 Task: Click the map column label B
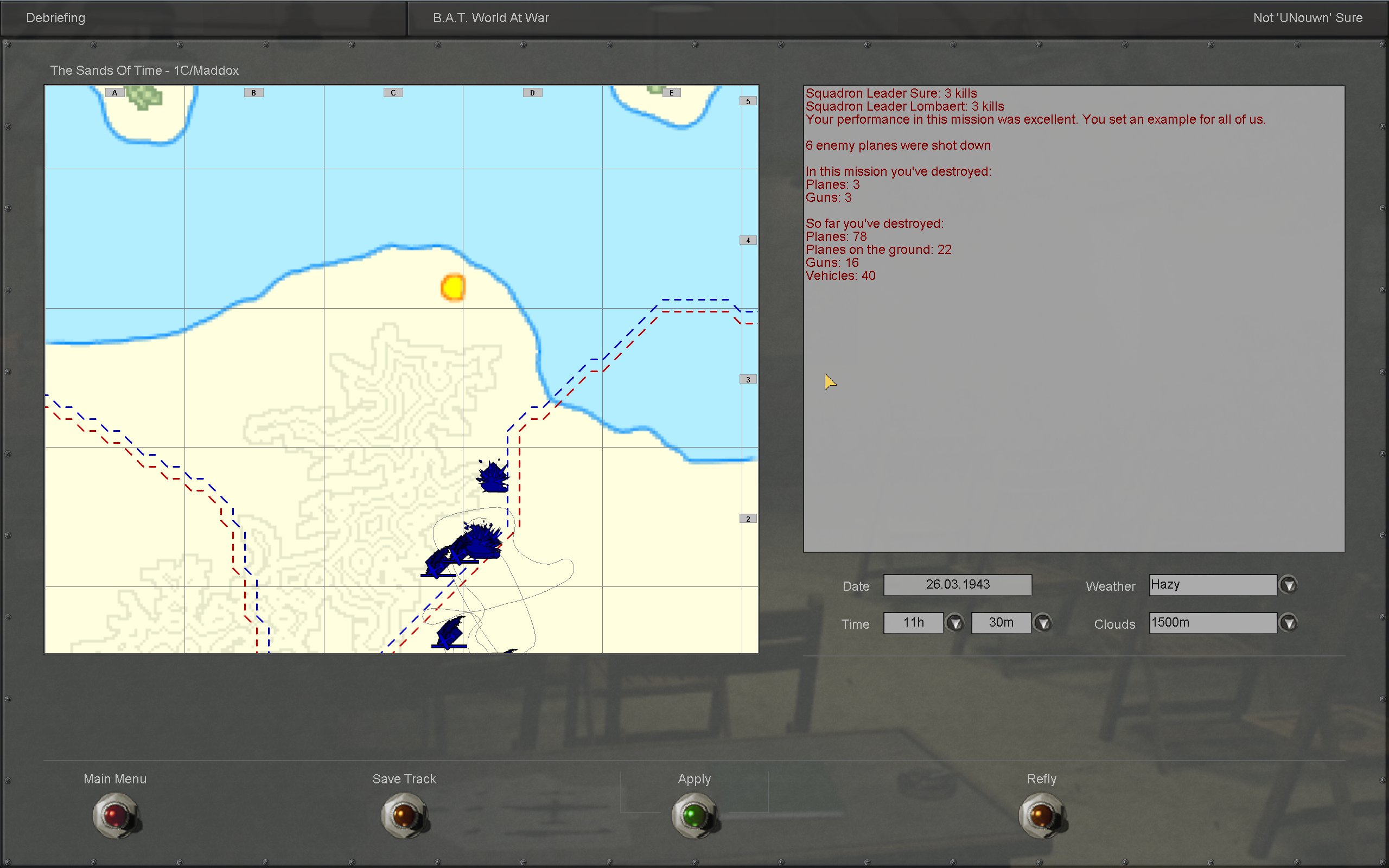click(254, 92)
